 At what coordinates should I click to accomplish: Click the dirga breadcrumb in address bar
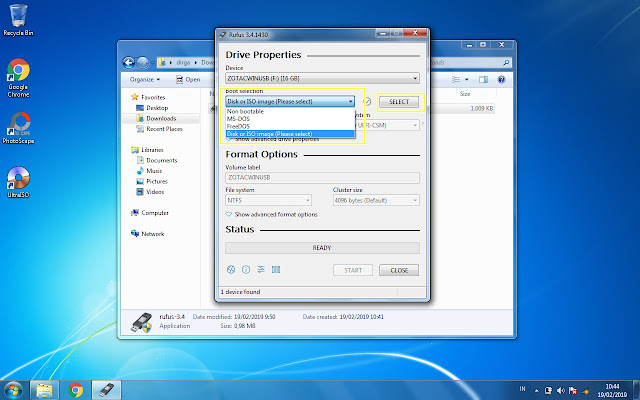(183, 62)
